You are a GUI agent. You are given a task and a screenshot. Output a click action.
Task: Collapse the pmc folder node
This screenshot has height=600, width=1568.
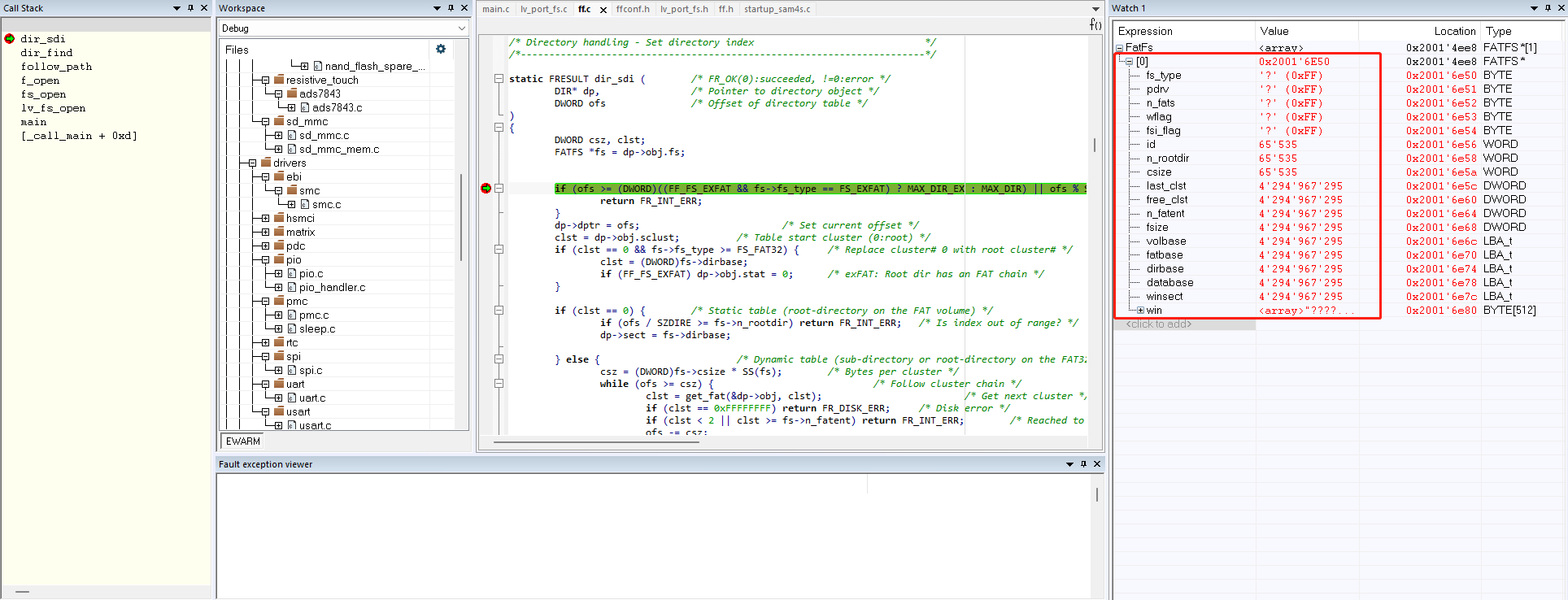pyautogui.click(x=265, y=301)
